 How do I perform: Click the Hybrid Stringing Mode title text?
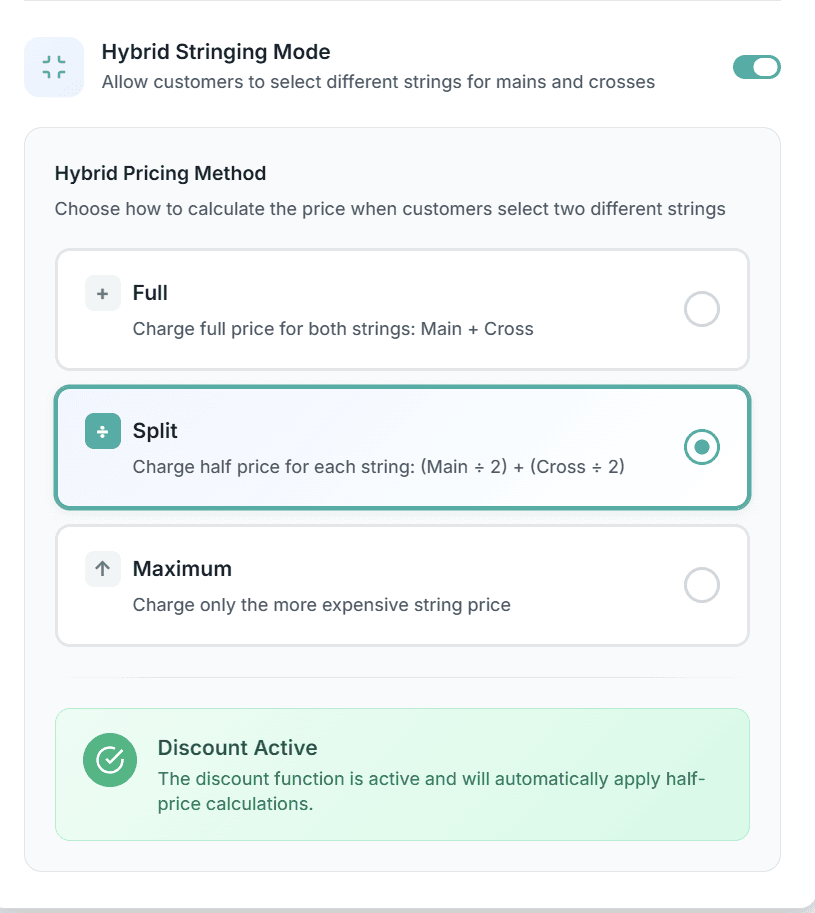click(216, 51)
